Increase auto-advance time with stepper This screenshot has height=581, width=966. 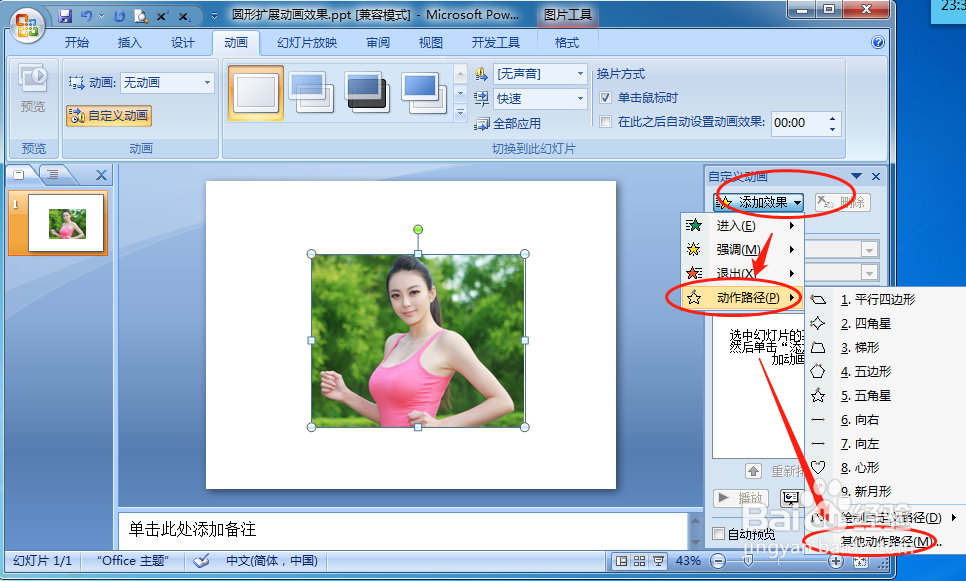[832, 118]
